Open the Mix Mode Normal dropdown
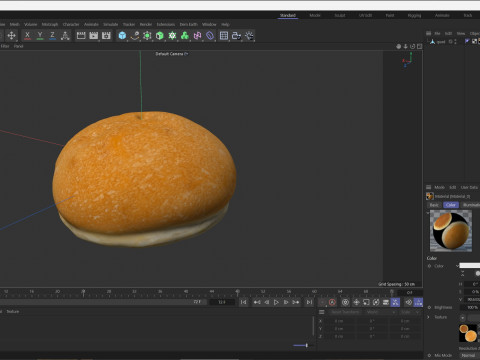 point(469,355)
